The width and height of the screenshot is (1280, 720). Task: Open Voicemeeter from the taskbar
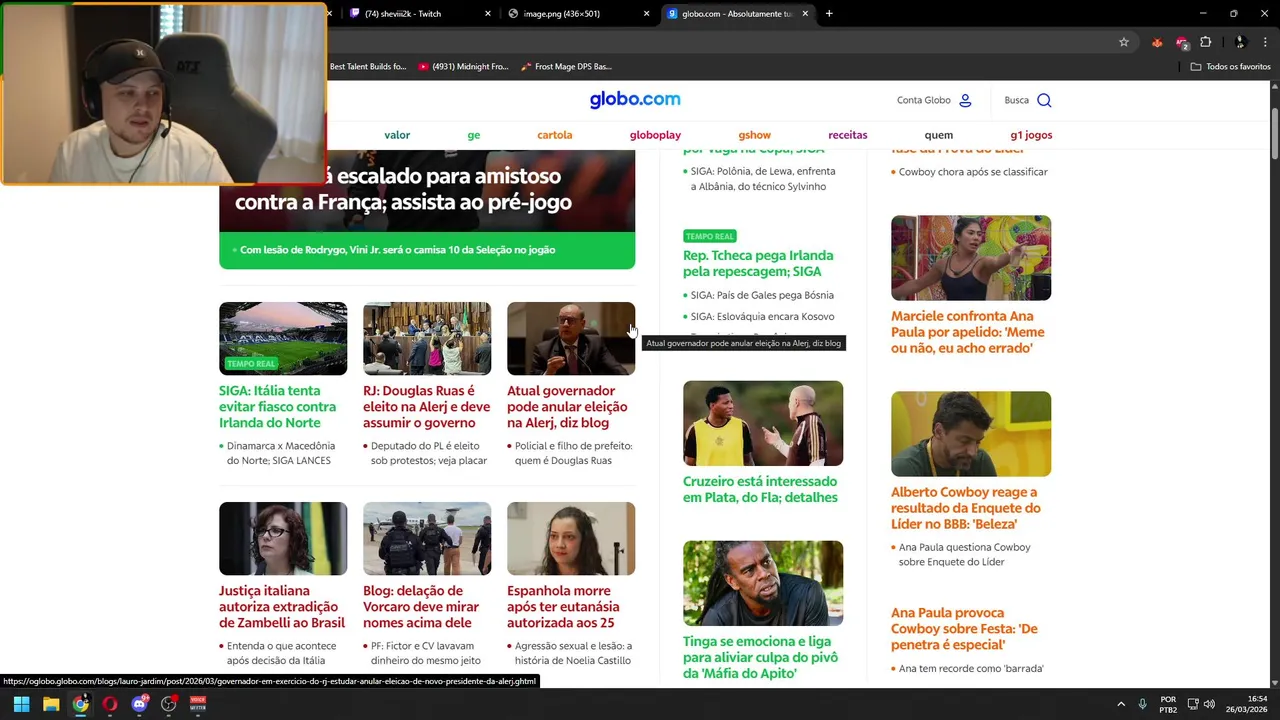point(198,704)
